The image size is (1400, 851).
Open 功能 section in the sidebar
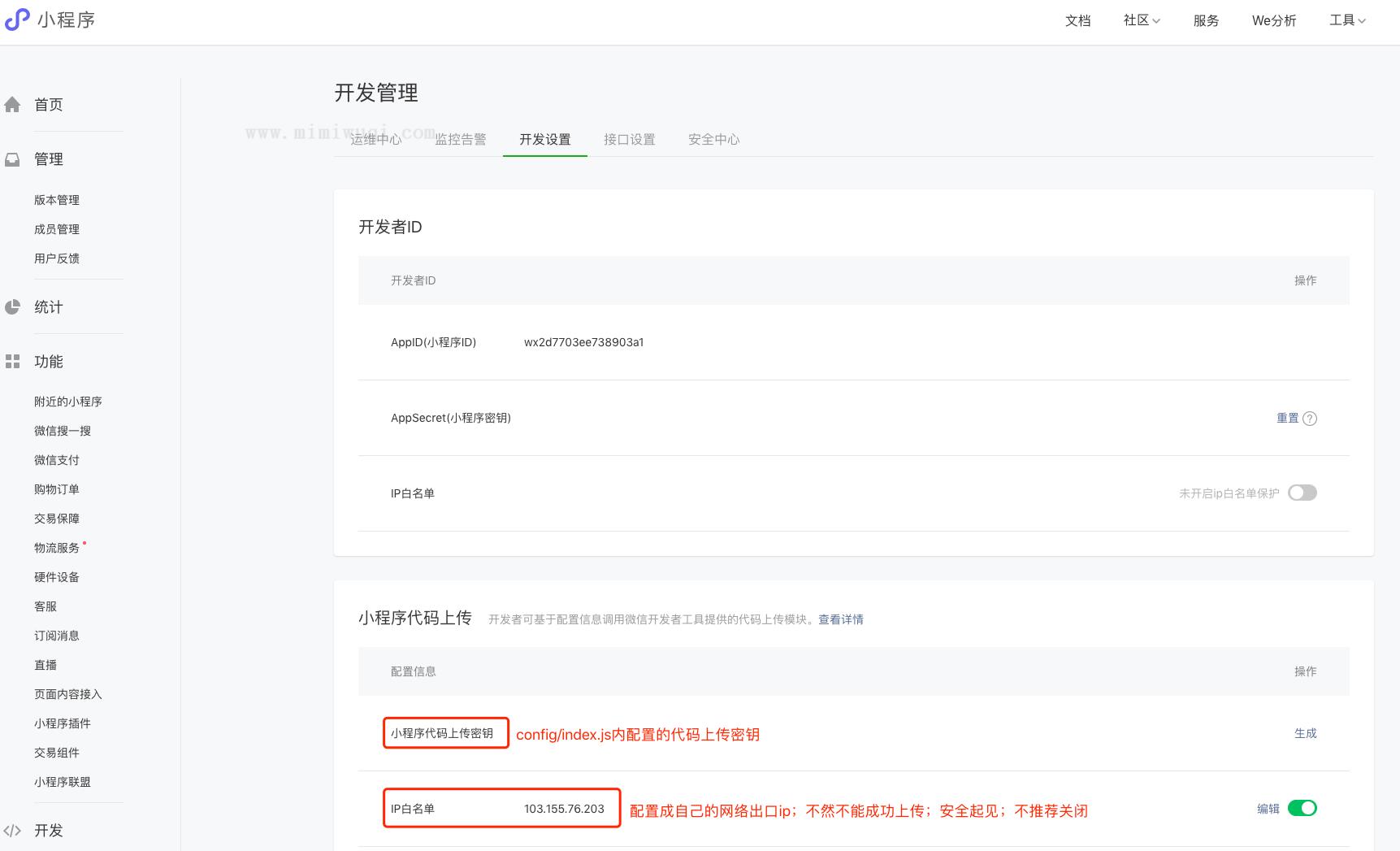(49, 362)
